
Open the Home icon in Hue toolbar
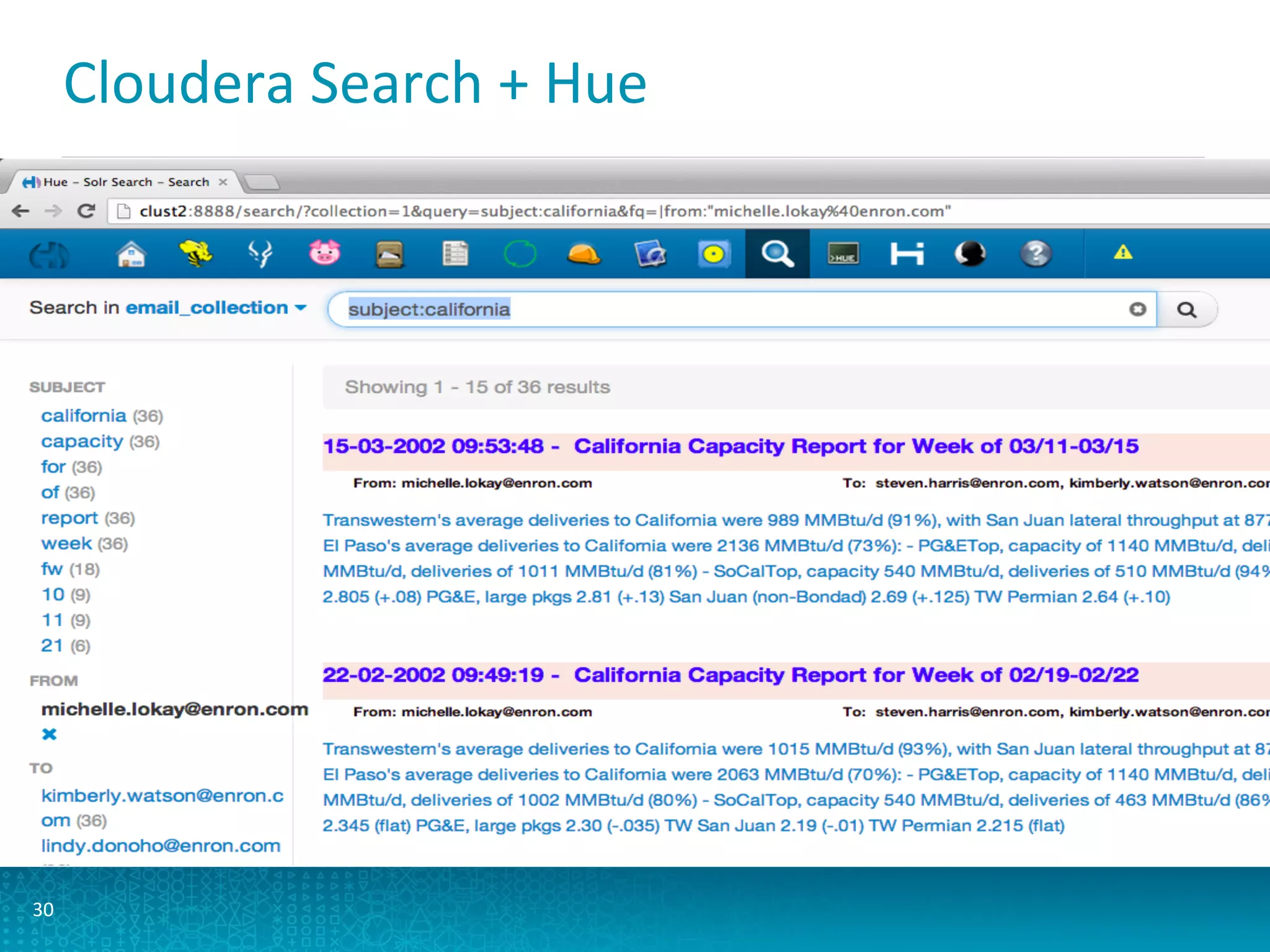point(131,255)
